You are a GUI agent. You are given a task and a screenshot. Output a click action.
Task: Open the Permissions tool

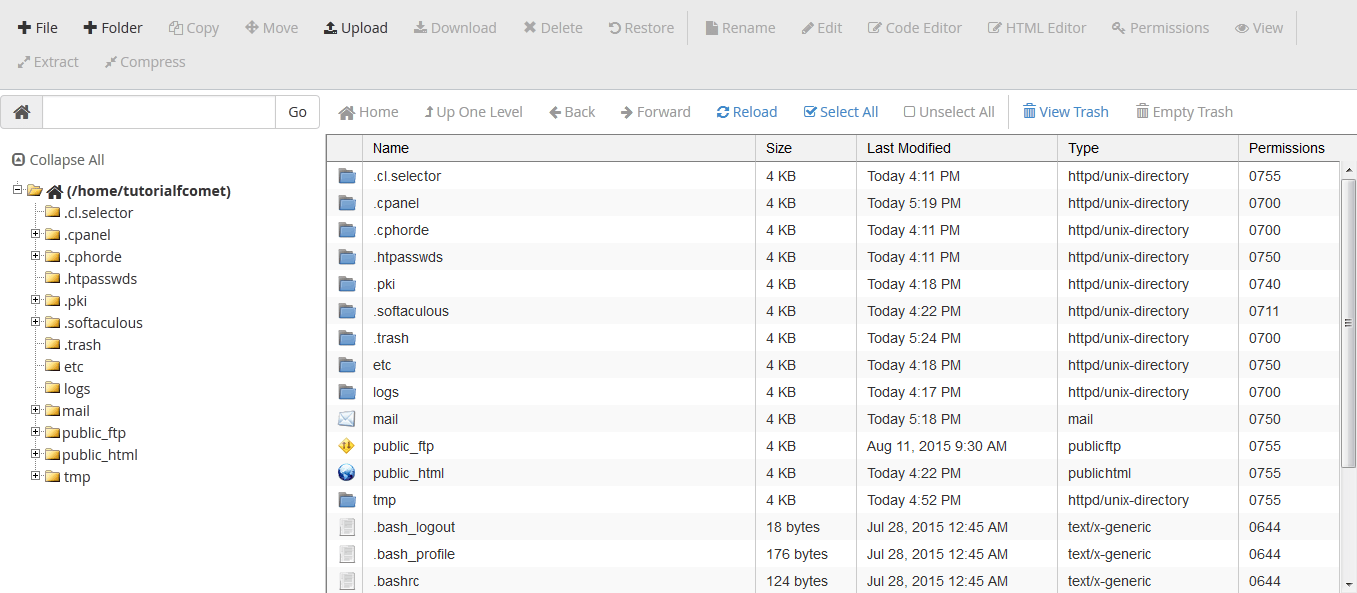tap(1159, 27)
